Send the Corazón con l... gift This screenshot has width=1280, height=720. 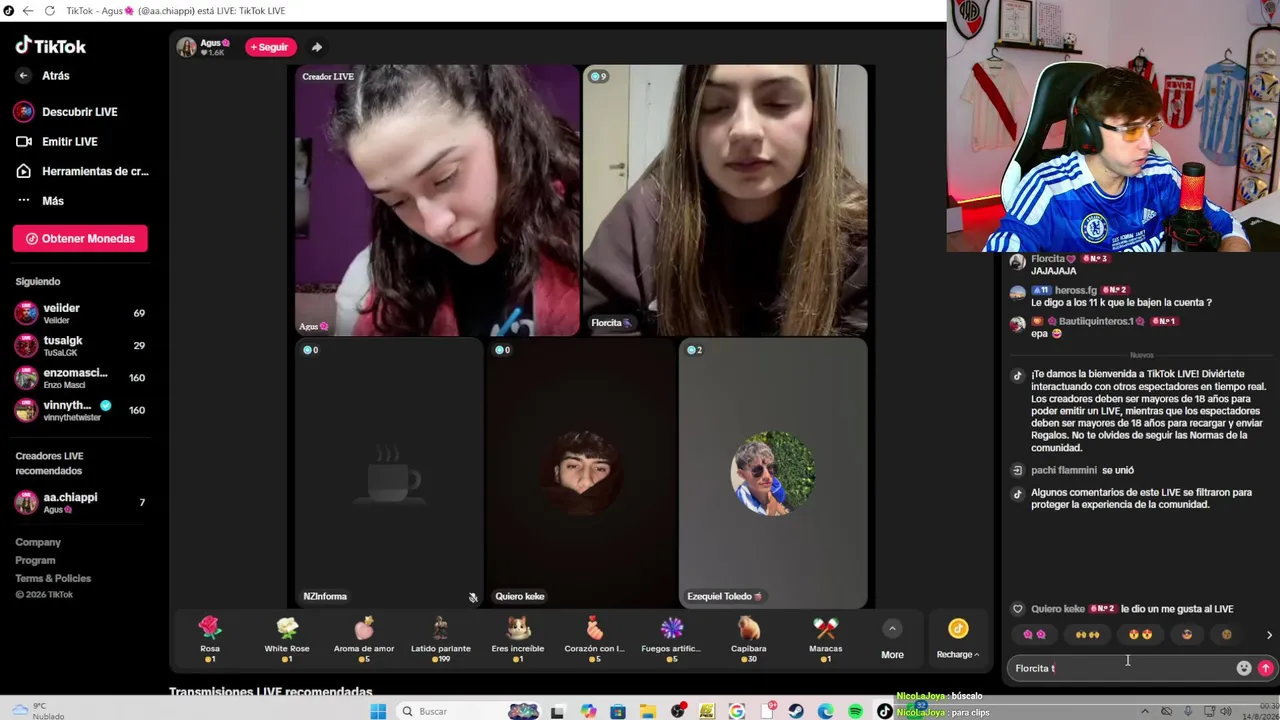point(595,639)
